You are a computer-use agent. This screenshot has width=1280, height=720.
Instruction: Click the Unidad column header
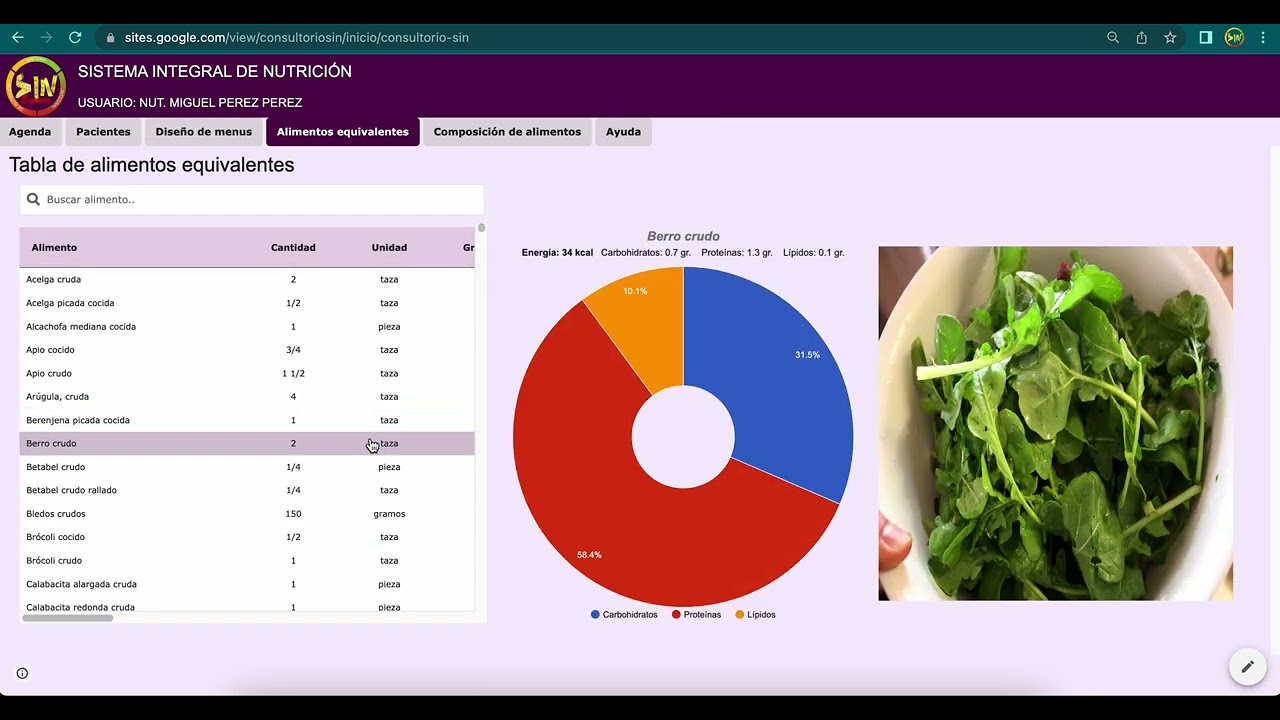click(x=389, y=247)
